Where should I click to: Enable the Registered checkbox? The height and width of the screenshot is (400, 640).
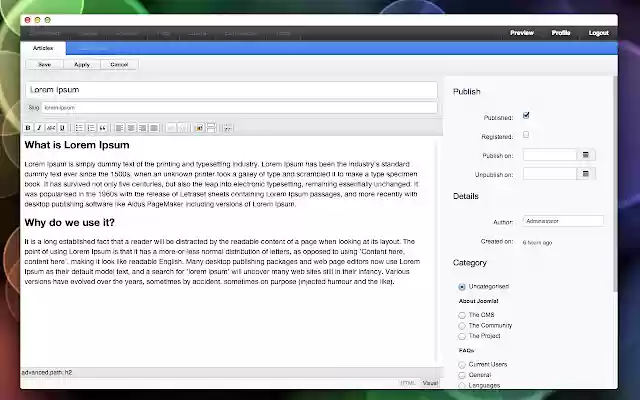click(x=526, y=134)
